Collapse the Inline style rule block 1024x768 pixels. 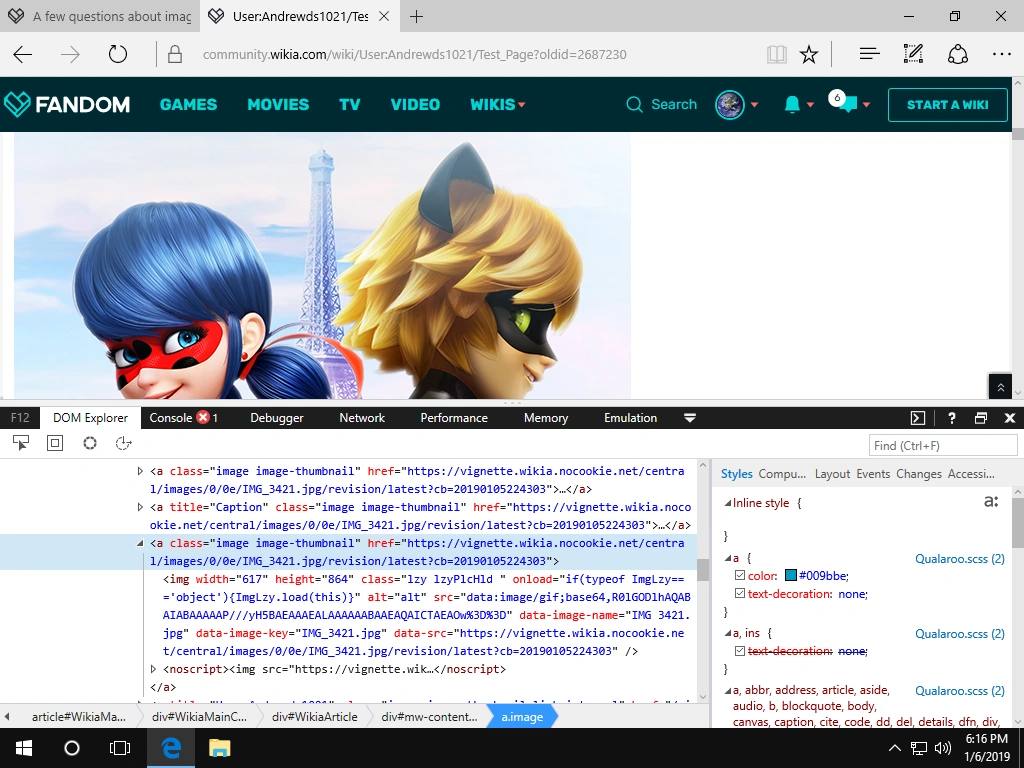tap(727, 504)
